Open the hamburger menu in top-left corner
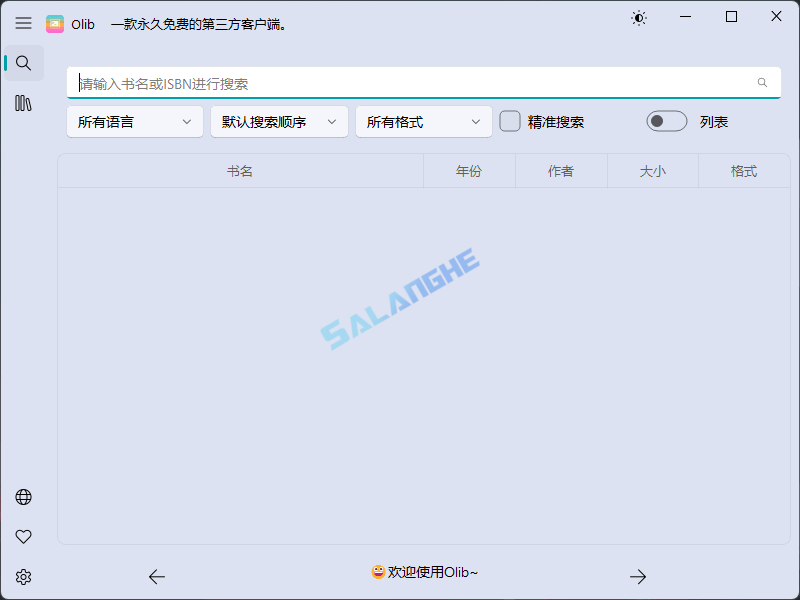 click(x=23, y=22)
